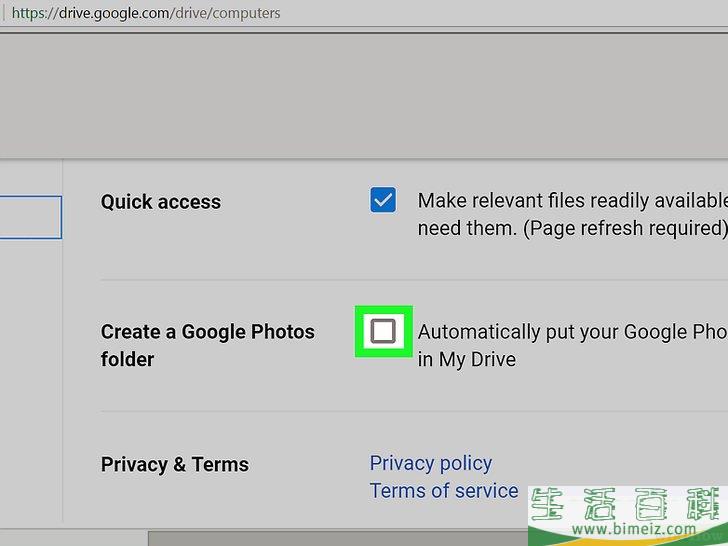Viewport: 728px width, 546px height.
Task: Select the highlighted settings tab in left sidebar
Action: pos(31,217)
